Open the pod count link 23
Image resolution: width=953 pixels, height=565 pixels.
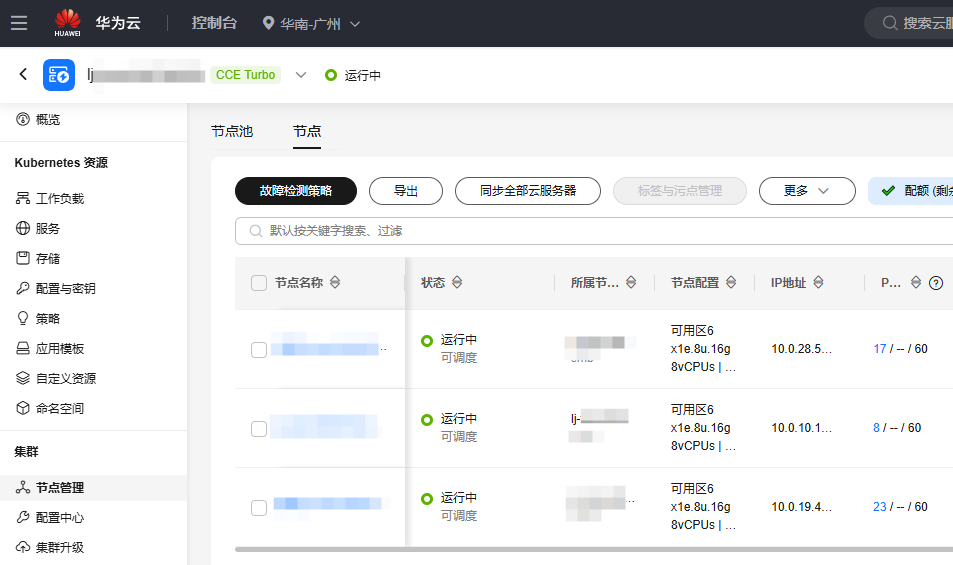(x=879, y=507)
